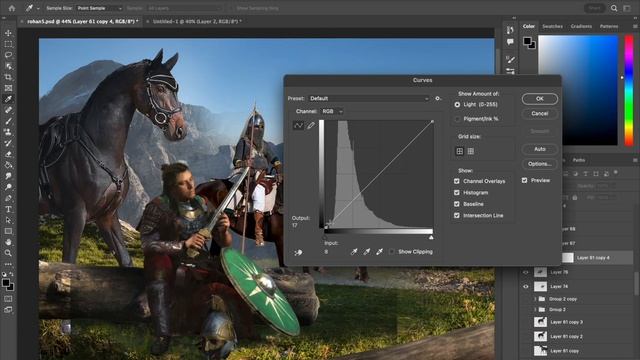Toggle the Preview checkbox
Viewport: 640px width, 360px height.
[524, 180]
